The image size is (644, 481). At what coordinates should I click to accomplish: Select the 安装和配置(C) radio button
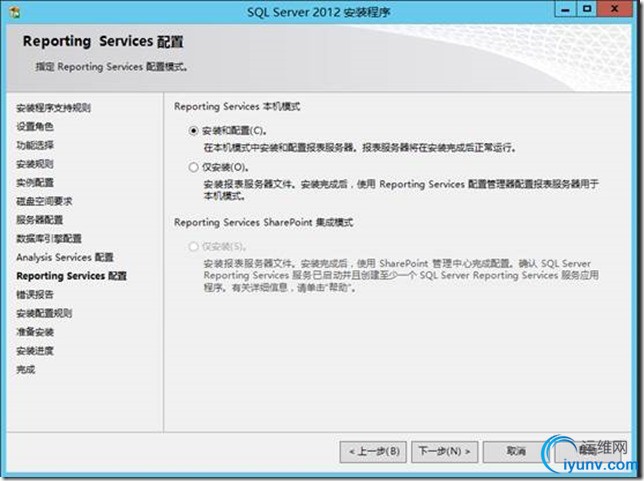pos(193,131)
